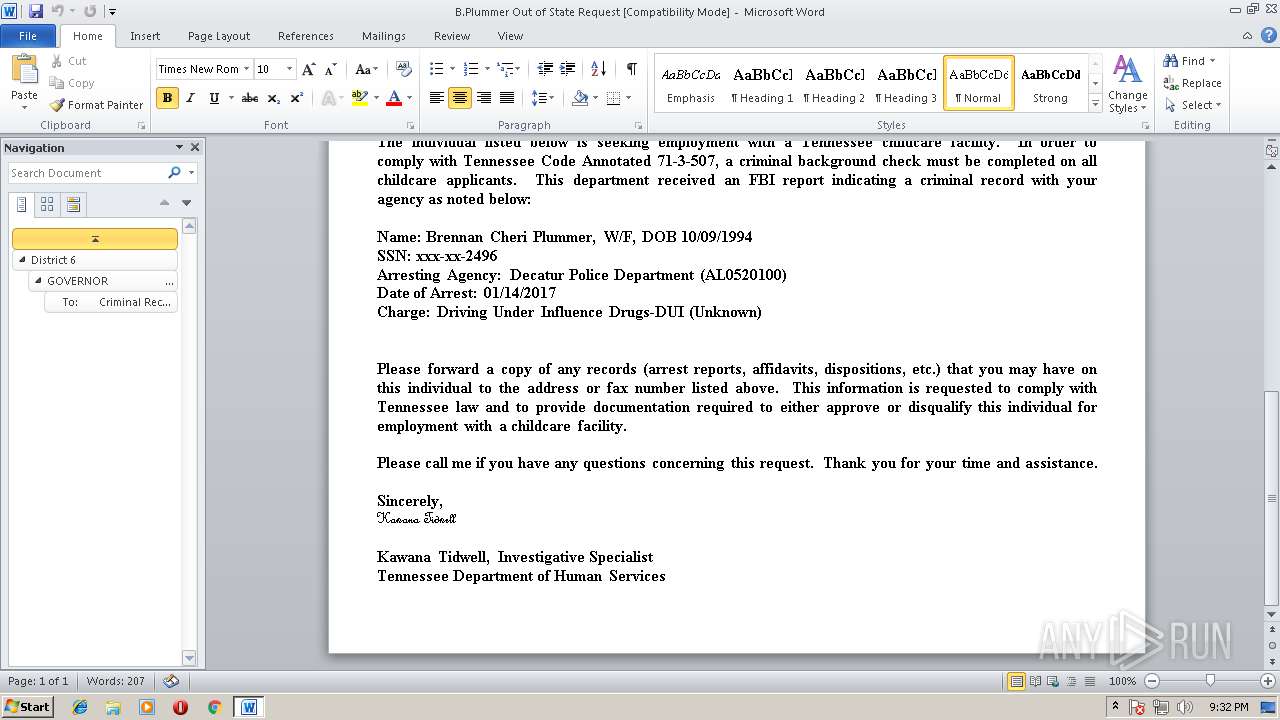The image size is (1280, 720).
Task: Align text left
Action: (436, 98)
